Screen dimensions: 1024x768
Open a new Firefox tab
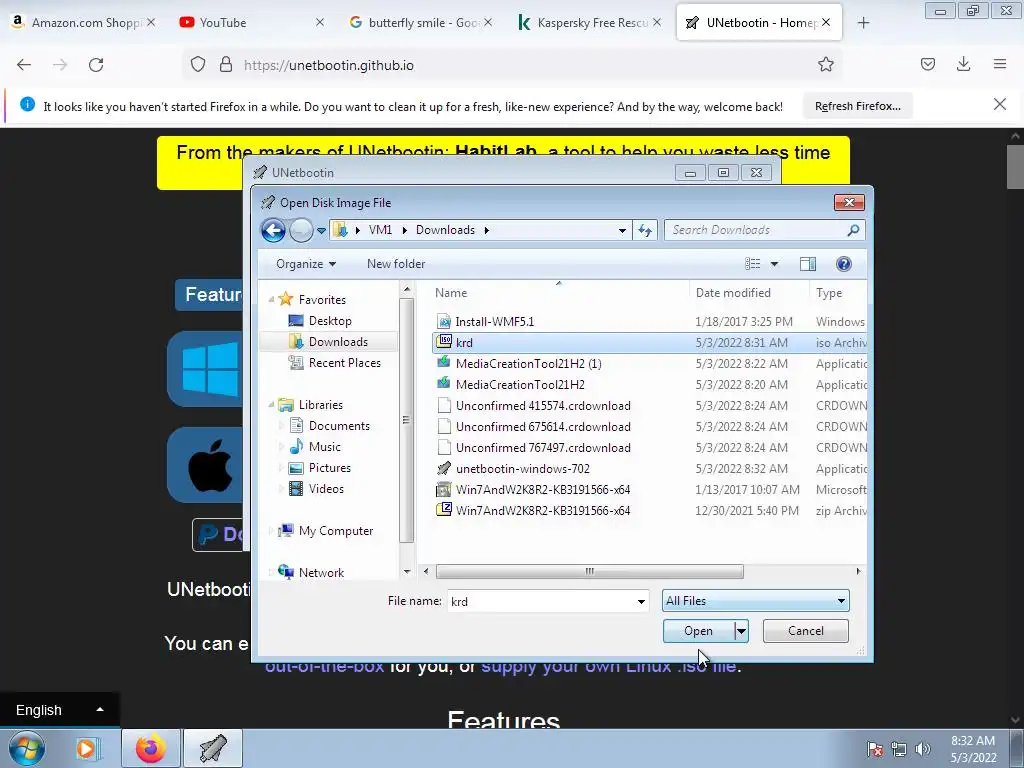coord(863,23)
